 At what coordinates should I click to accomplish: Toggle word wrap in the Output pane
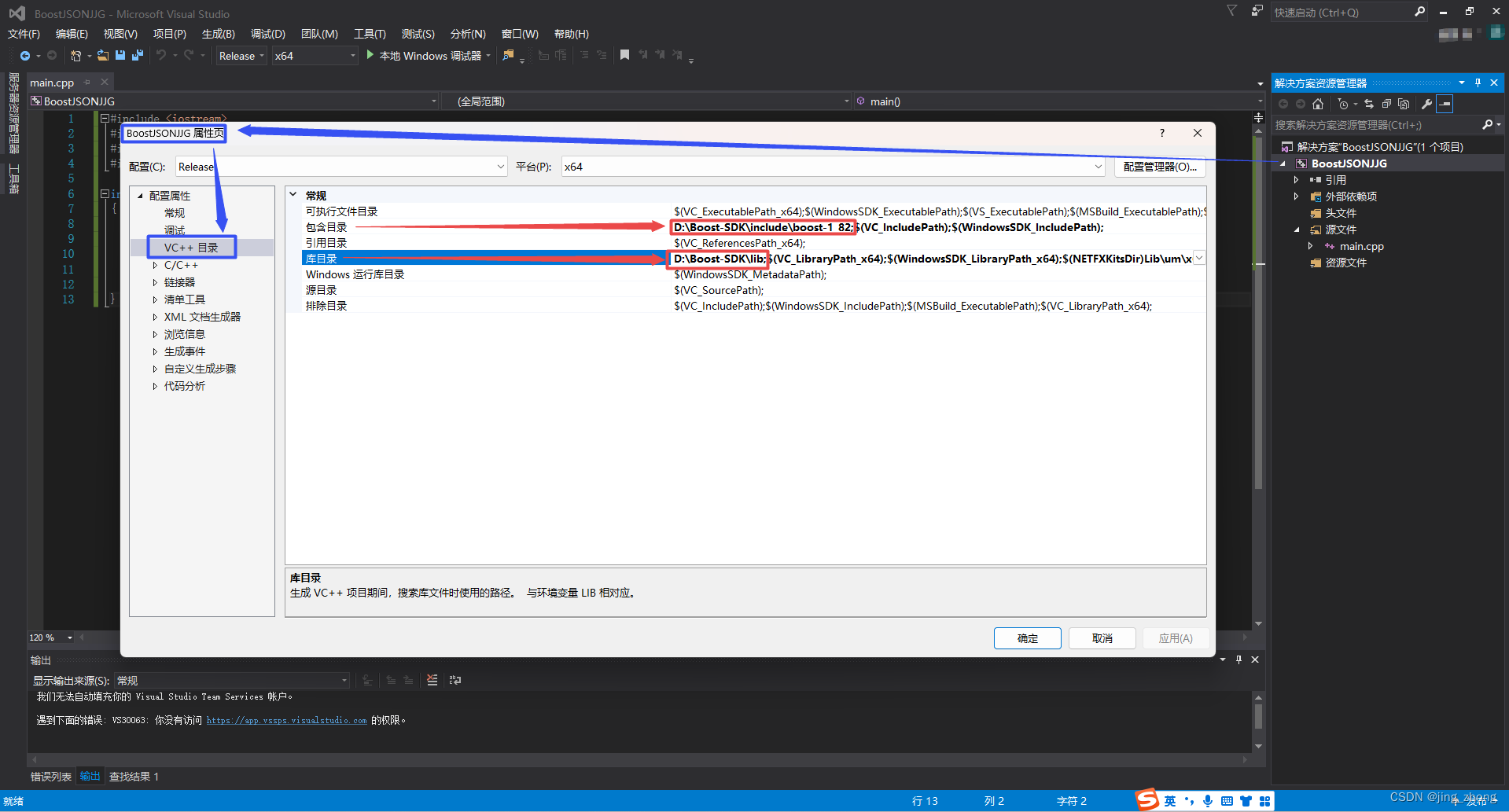pos(455,680)
